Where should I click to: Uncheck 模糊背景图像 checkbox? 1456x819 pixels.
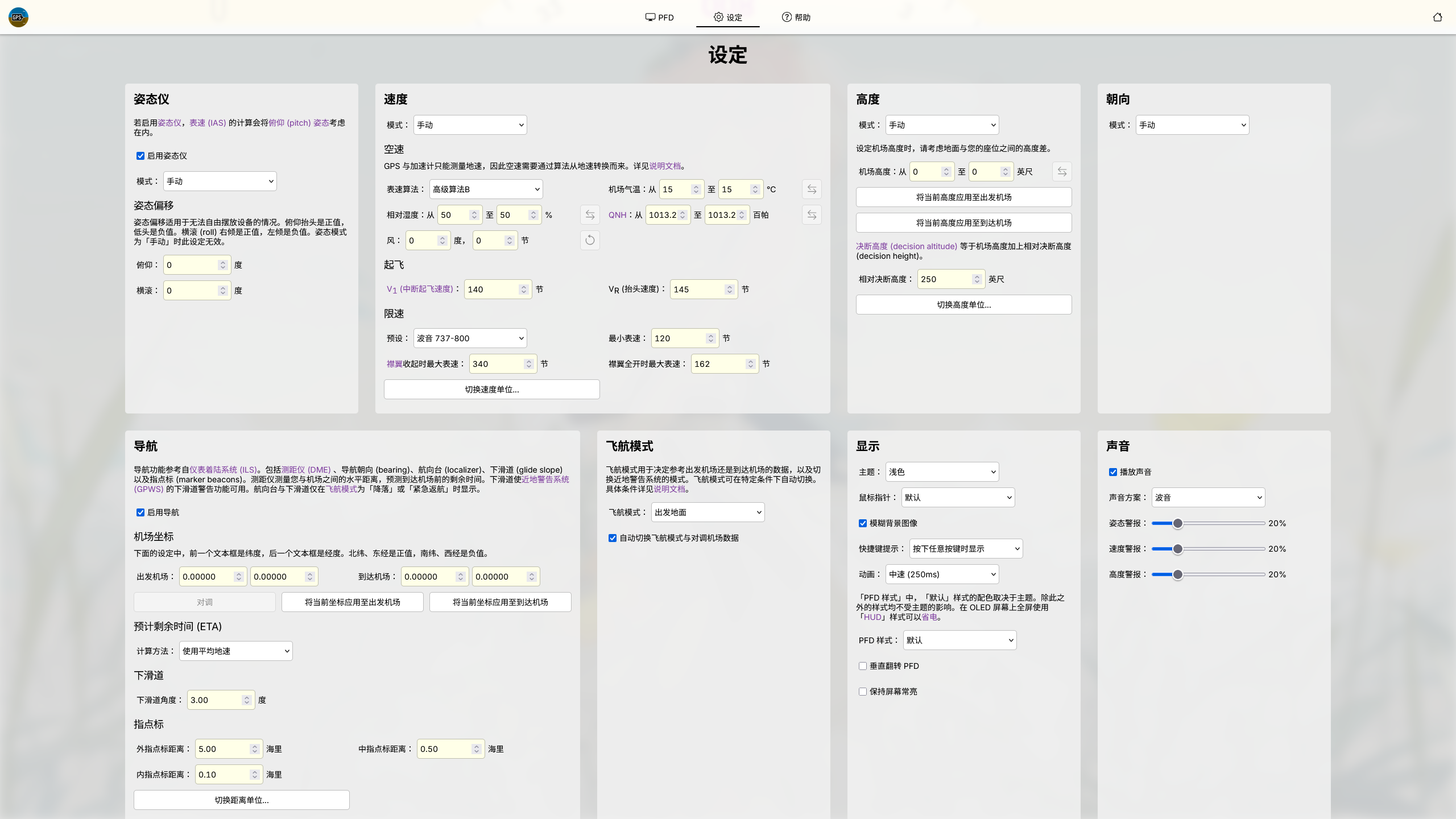tap(863, 523)
